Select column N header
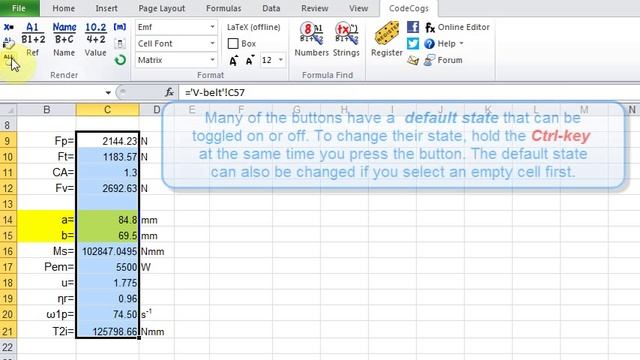This screenshot has height=360, width=640. point(632,110)
